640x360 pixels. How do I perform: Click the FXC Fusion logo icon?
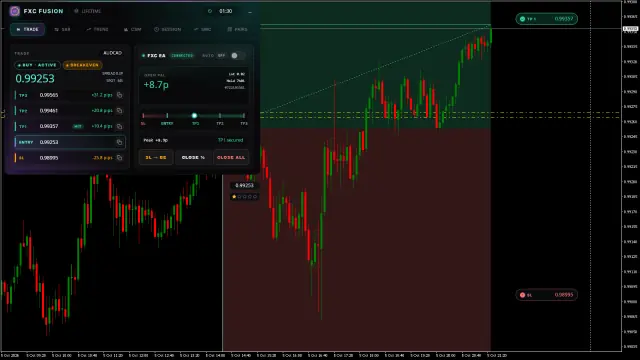[15, 11]
